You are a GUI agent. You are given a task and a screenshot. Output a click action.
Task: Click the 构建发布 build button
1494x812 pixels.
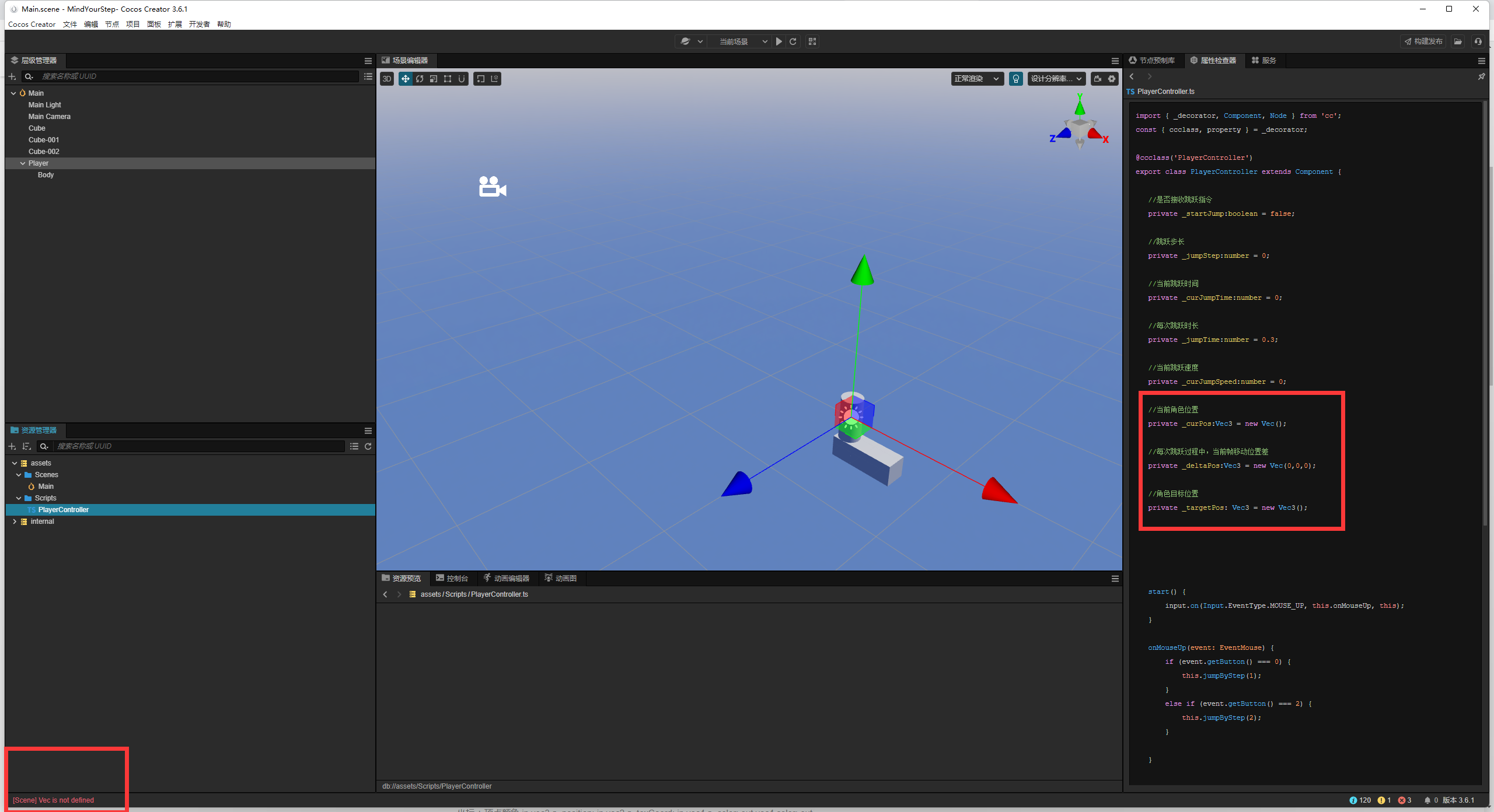(x=1423, y=41)
